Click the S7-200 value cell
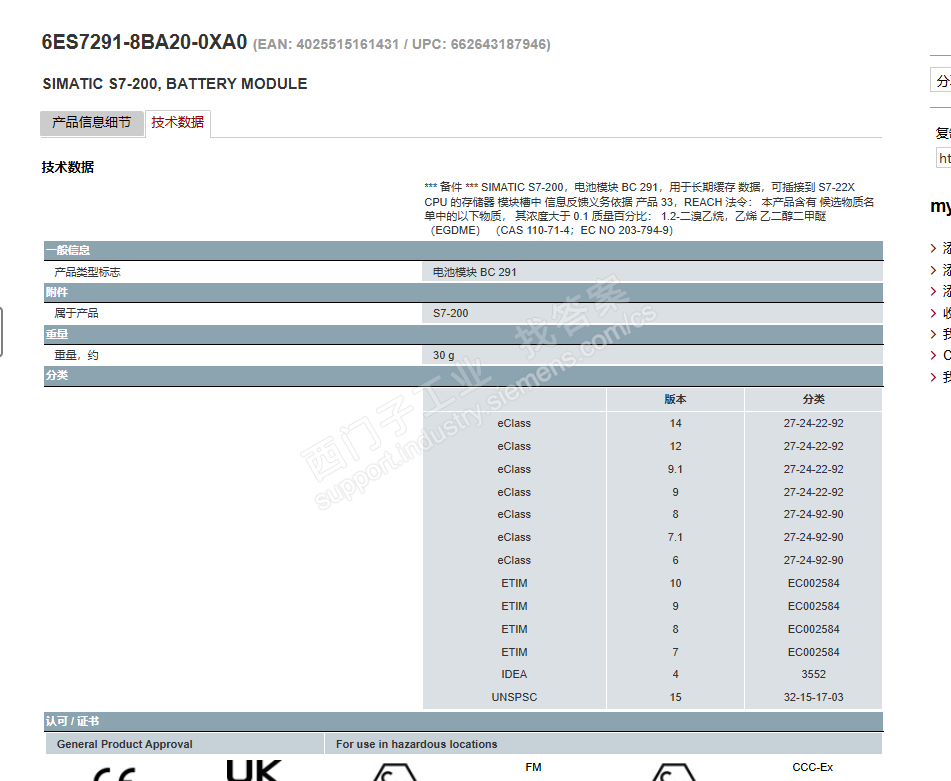 pyautogui.click(x=652, y=313)
